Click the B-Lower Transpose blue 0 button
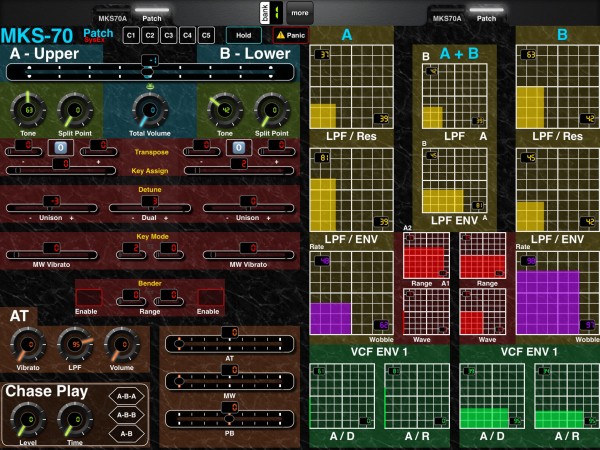This screenshot has height=450, width=600. click(x=239, y=147)
